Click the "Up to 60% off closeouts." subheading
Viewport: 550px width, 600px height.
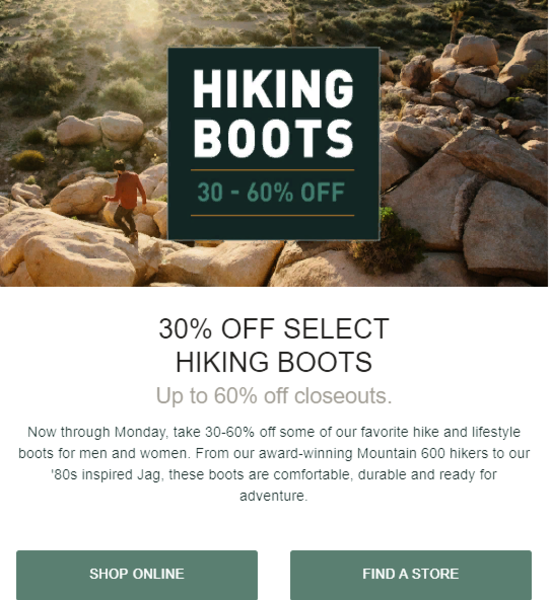[x=274, y=396]
